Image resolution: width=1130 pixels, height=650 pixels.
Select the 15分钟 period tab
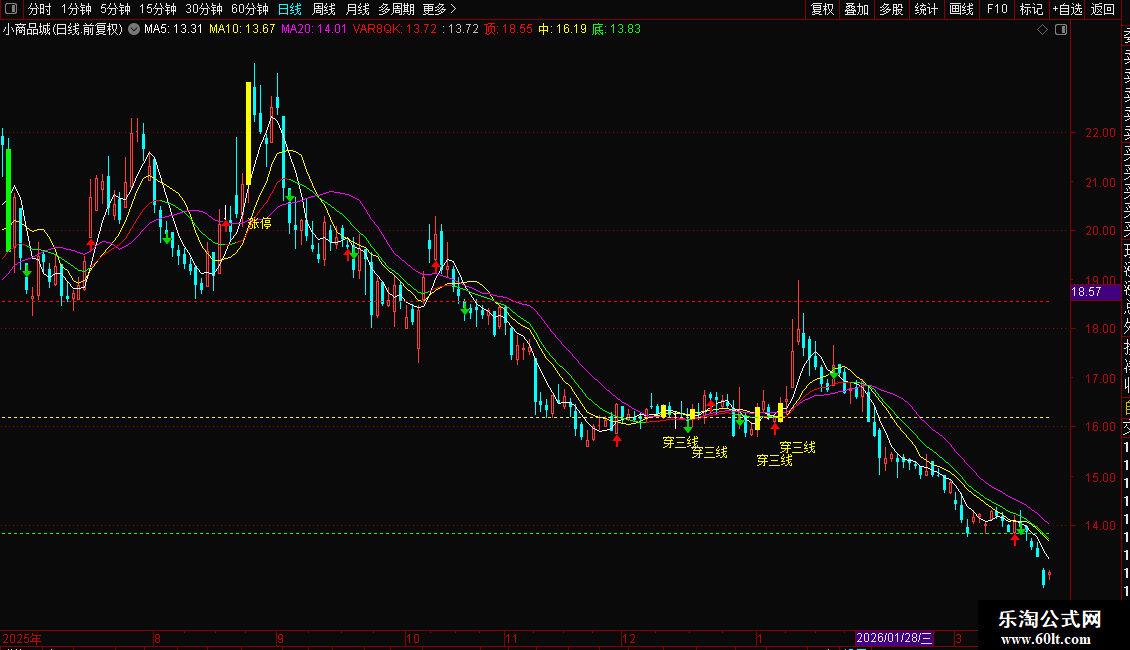tap(158, 9)
